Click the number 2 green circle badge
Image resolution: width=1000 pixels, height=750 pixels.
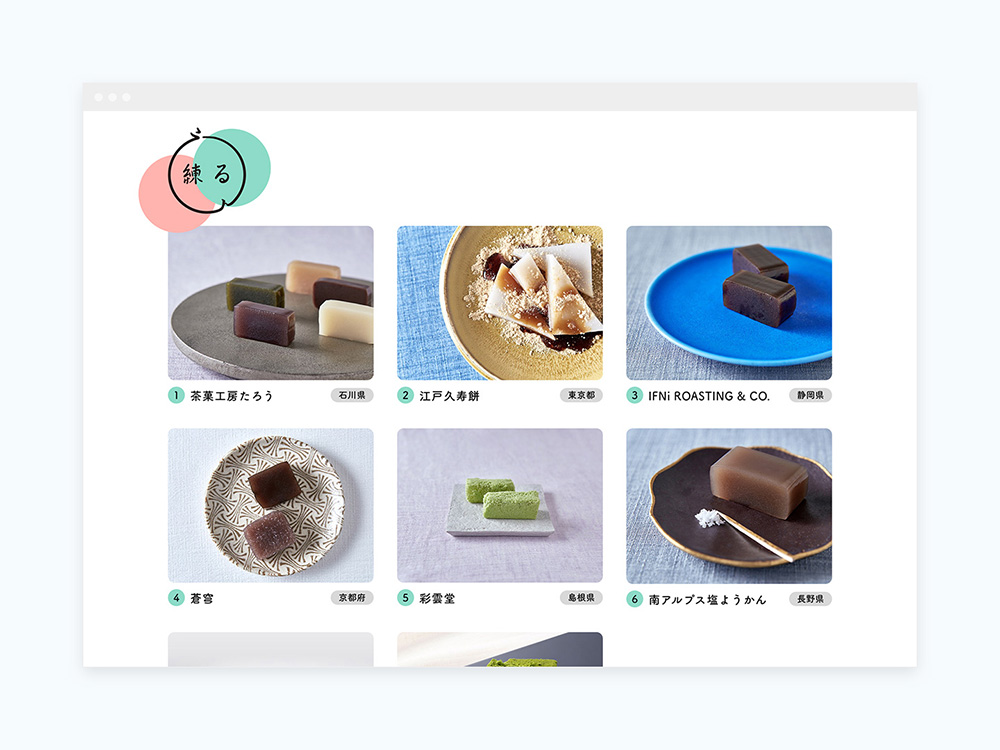pyautogui.click(x=405, y=395)
